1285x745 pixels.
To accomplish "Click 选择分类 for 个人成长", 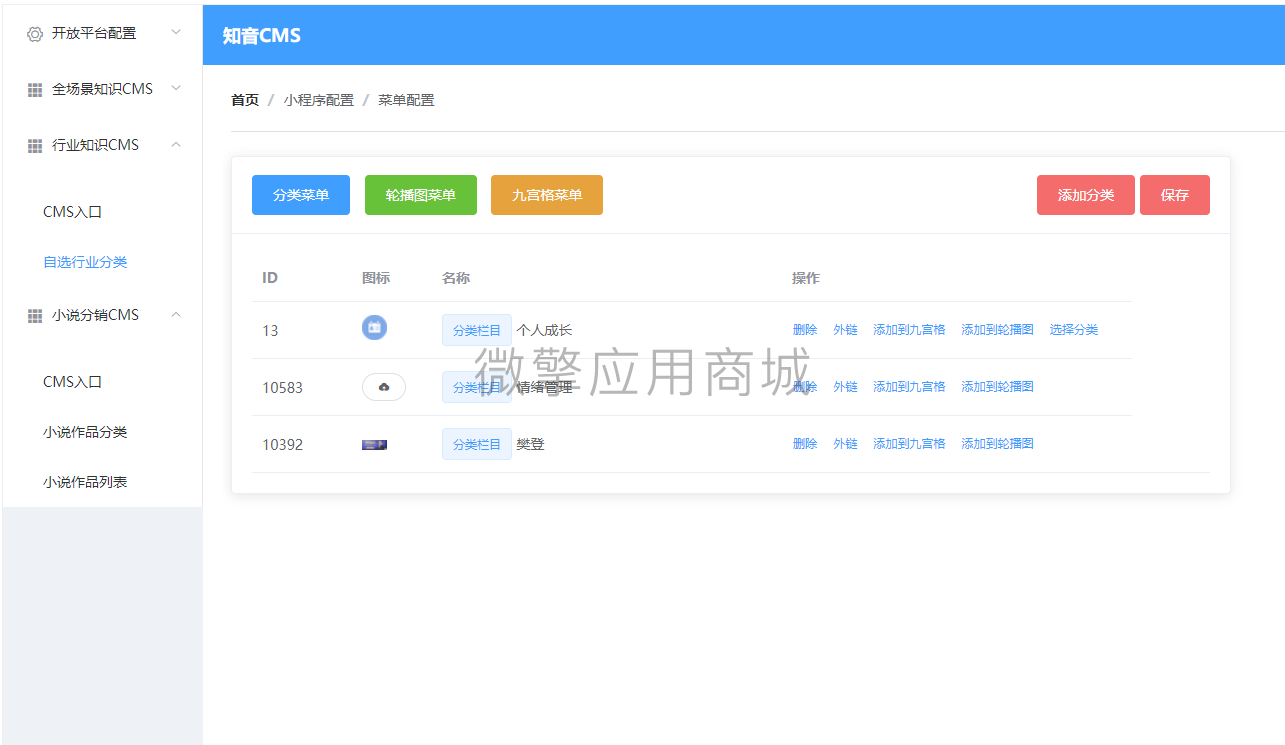I will (1074, 330).
